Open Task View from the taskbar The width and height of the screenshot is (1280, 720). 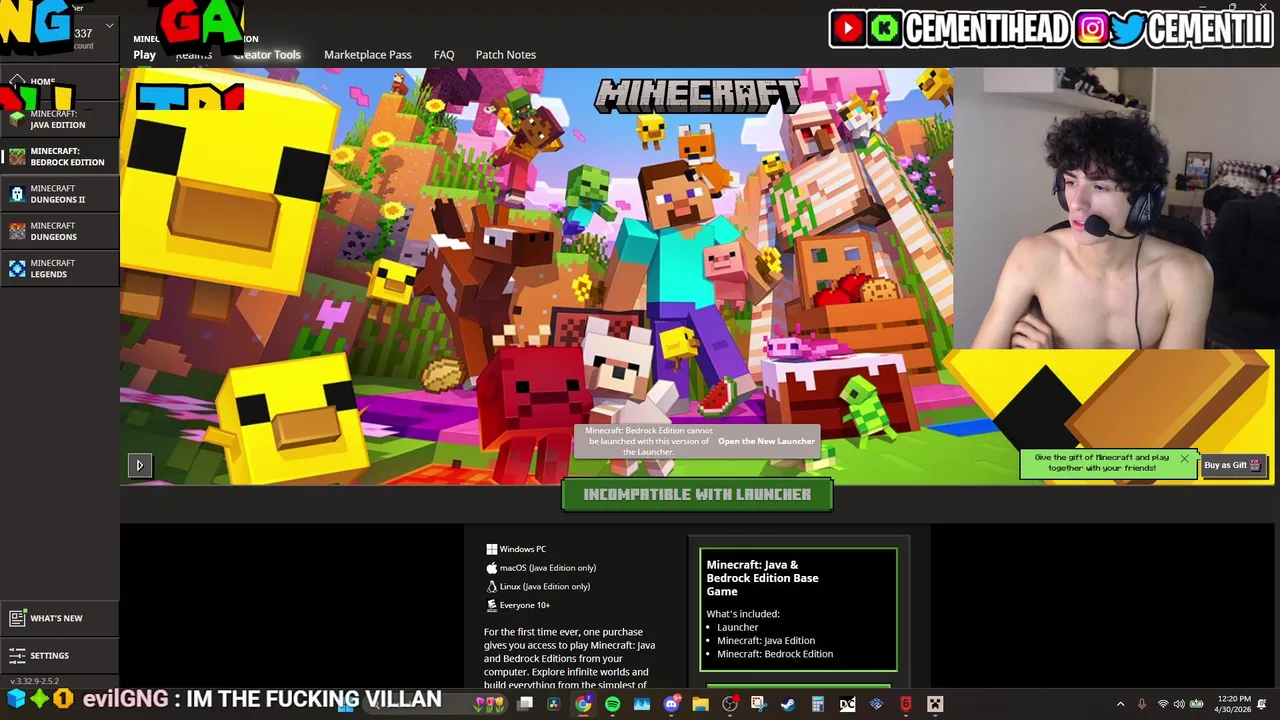point(525,704)
